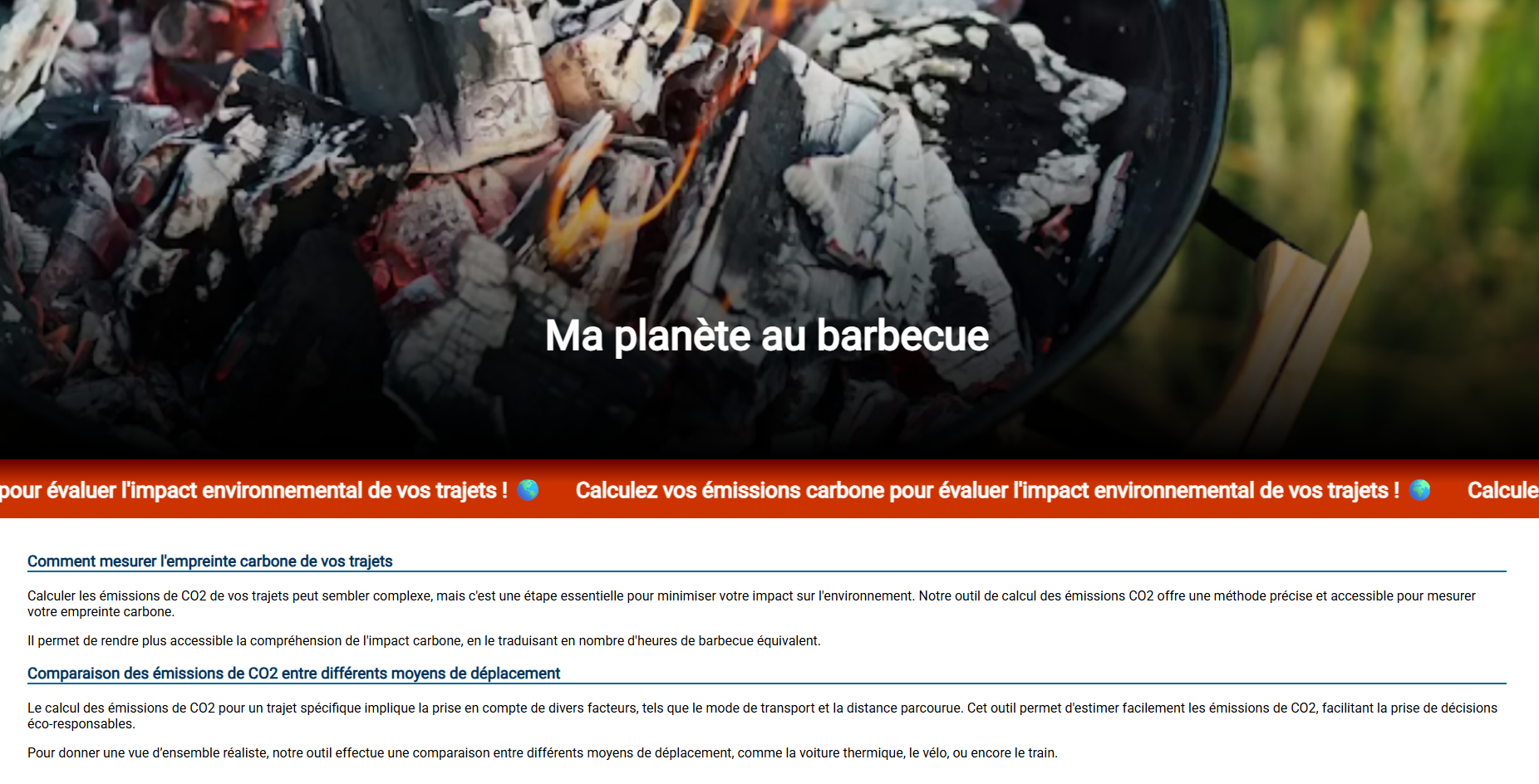The height and width of the screenshot is (784, 1539).
Task: Click the "Ma planète au barbecue" hero title
Action: click(x=767, y=336)
